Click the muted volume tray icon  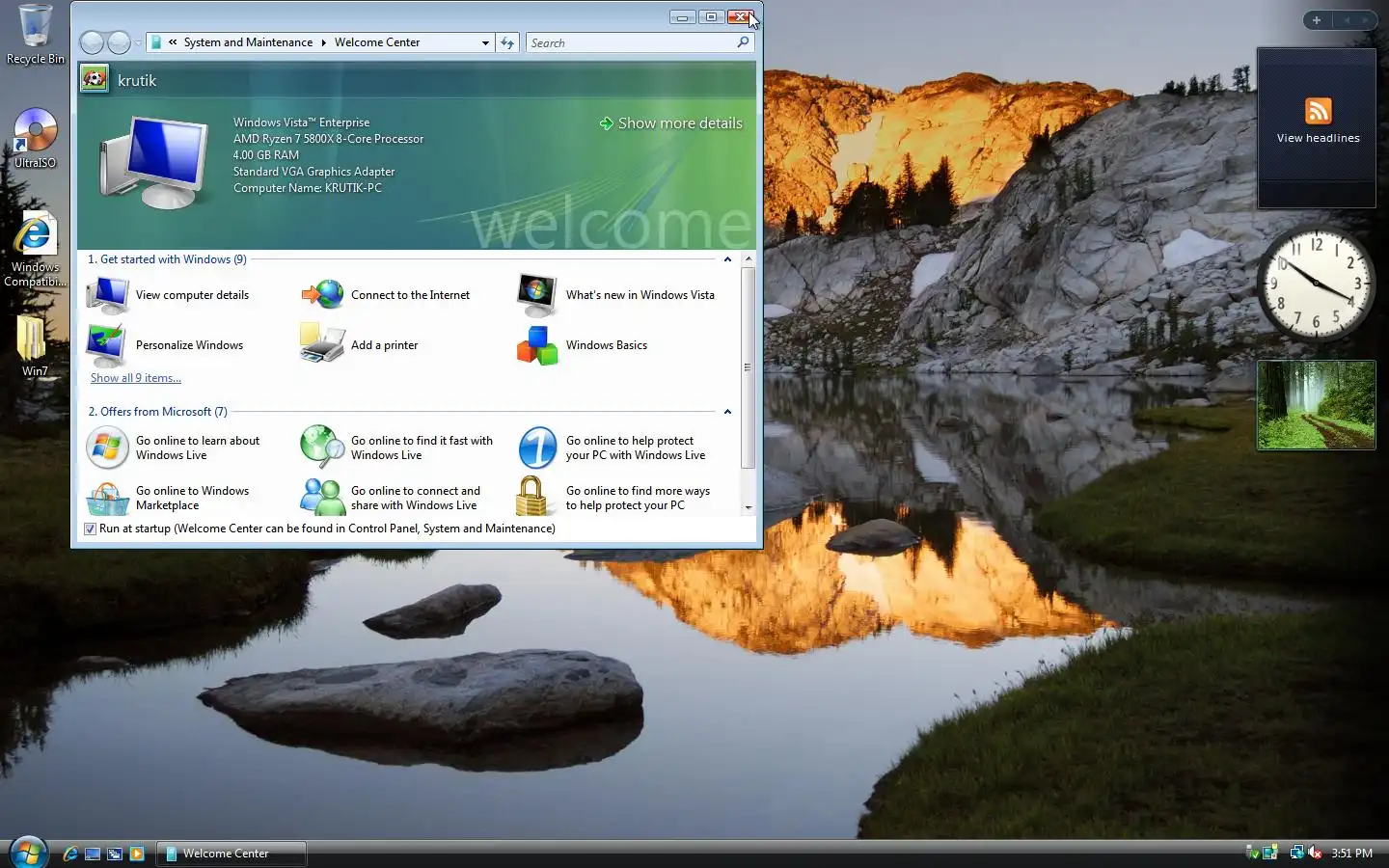(1315, 853)
